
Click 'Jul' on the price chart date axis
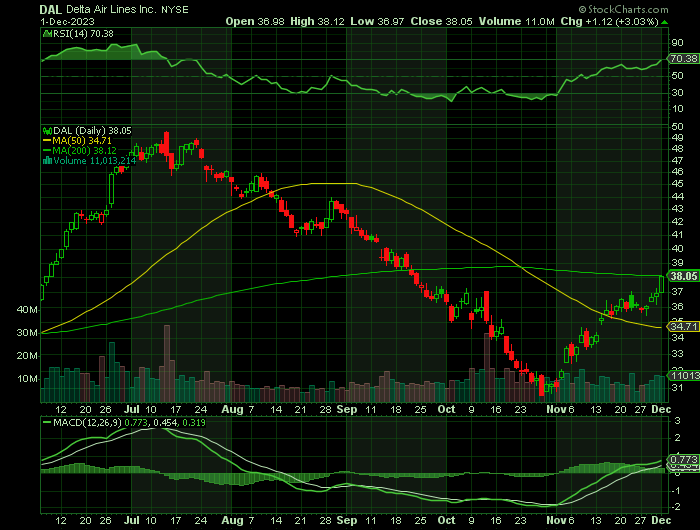coord(131,409)
